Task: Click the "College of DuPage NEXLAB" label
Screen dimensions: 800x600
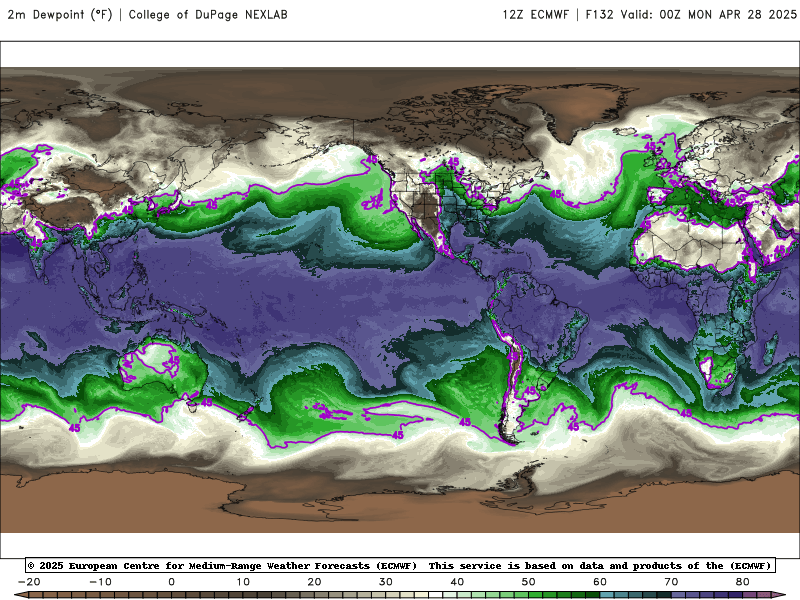Action: [x=208, y=15]
